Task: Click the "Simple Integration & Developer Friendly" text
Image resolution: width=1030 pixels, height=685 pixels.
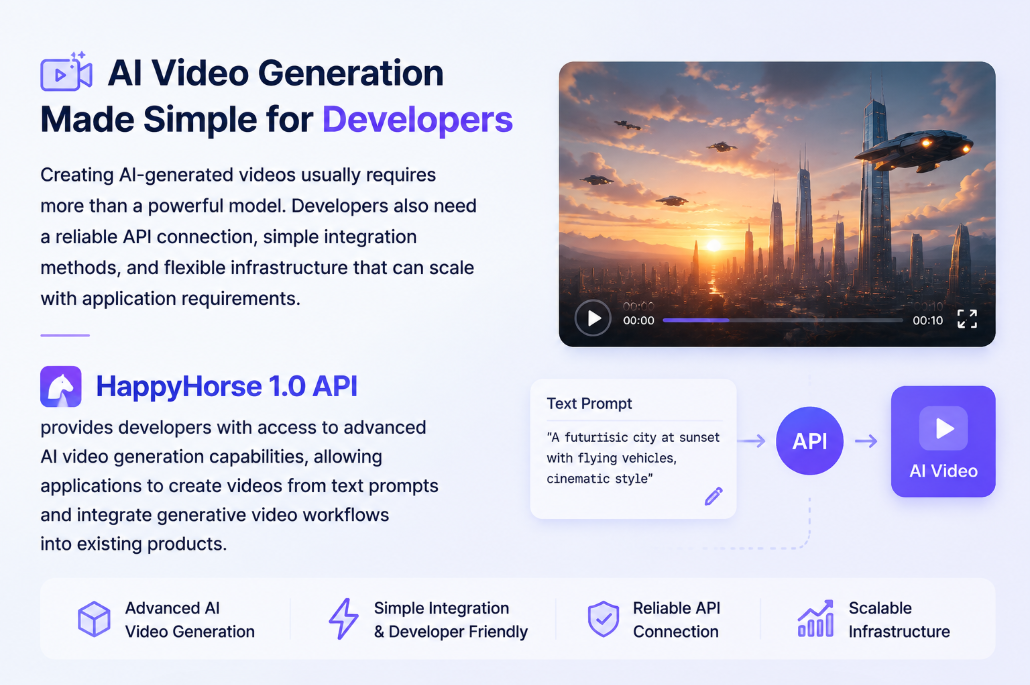Action: click(451, 619)
